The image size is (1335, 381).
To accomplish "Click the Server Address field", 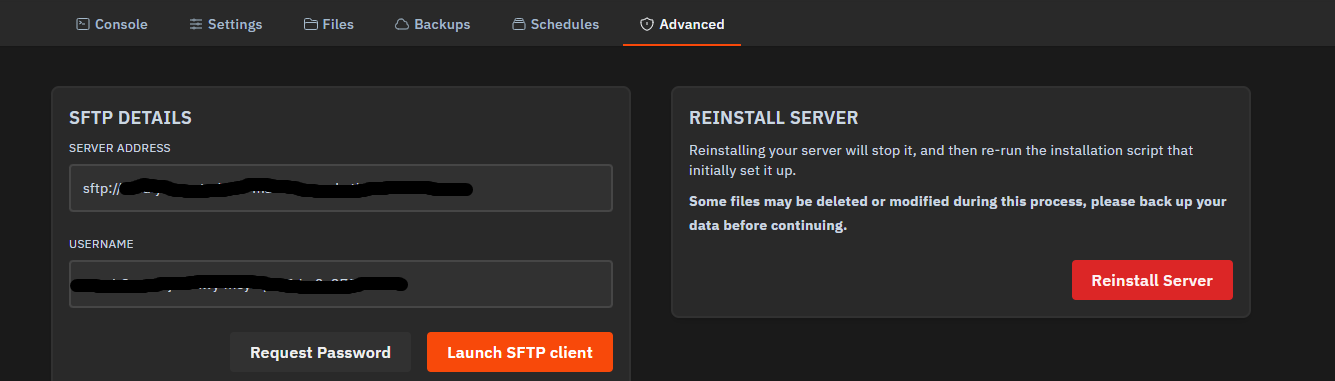I will point(341,188).
